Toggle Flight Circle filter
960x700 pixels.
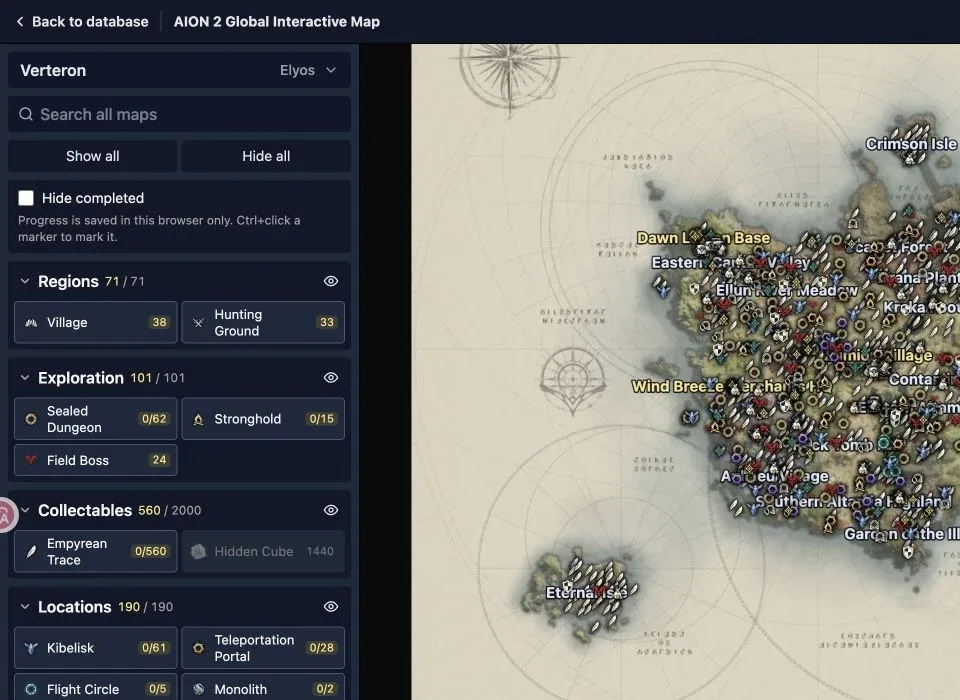pyautogui.click(x=96, y=687)
